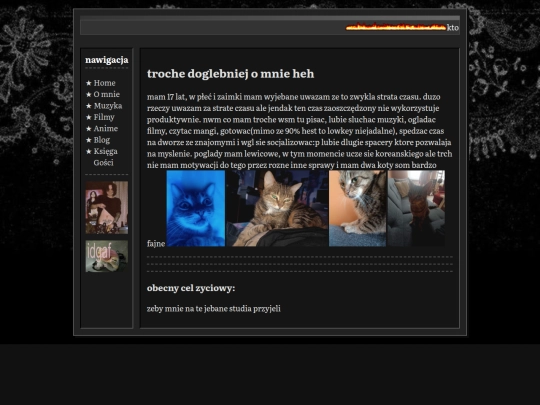This screenshot has height=405, width=540.
Task: Click the photo of cat lying on bed
Action: (277, 208)
